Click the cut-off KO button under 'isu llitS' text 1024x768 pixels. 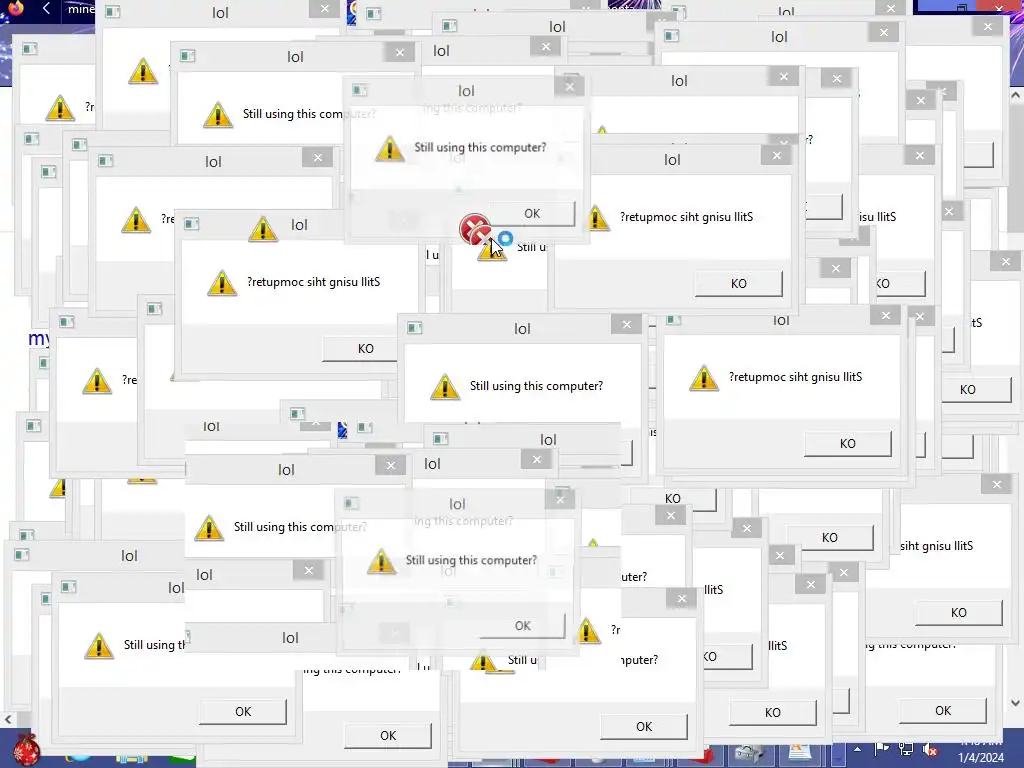coord(899,283)
